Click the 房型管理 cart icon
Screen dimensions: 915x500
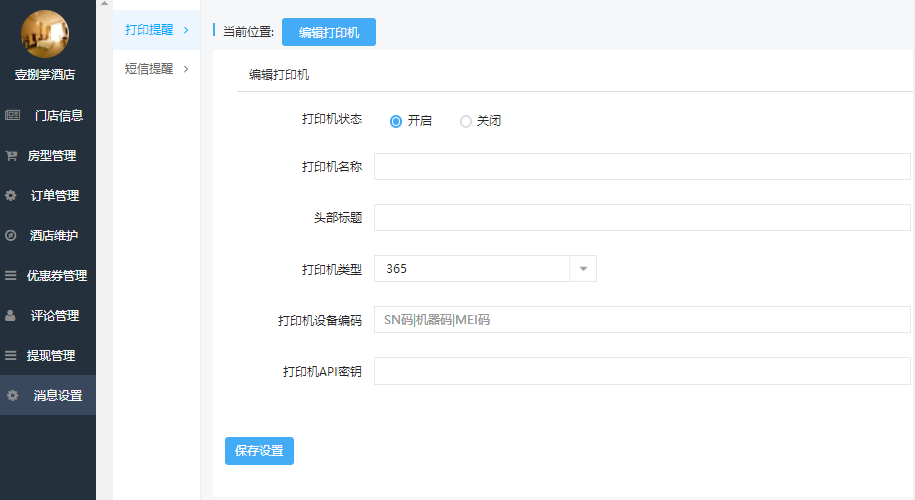click(x=11, y=156)
